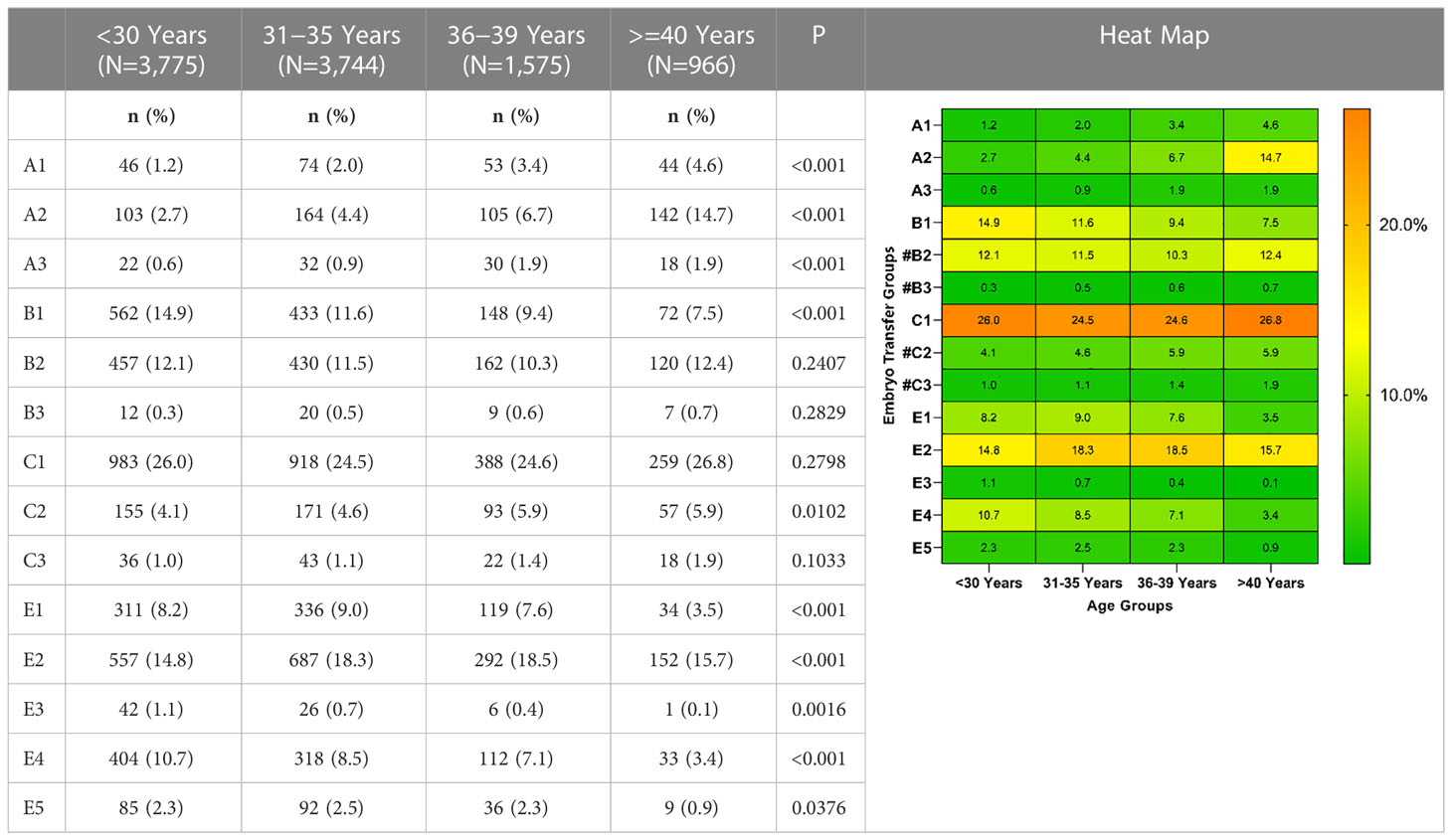Select table row label C1
Screen dimensions: 1452x840
35,462
